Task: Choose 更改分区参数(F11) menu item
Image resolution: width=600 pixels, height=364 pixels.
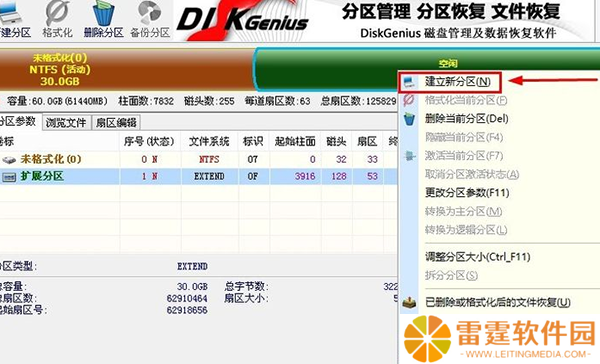Action: click(x=467, y=193)
